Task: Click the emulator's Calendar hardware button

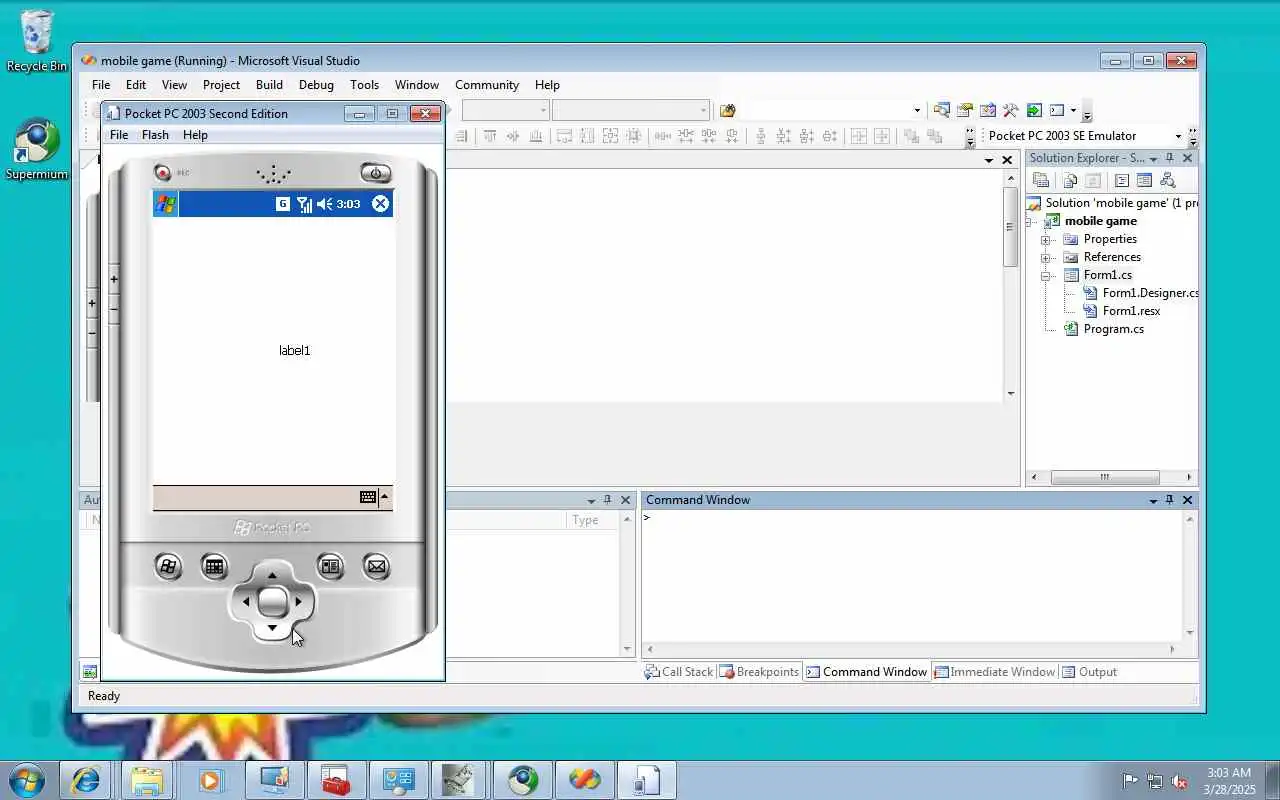Action: 214,567
